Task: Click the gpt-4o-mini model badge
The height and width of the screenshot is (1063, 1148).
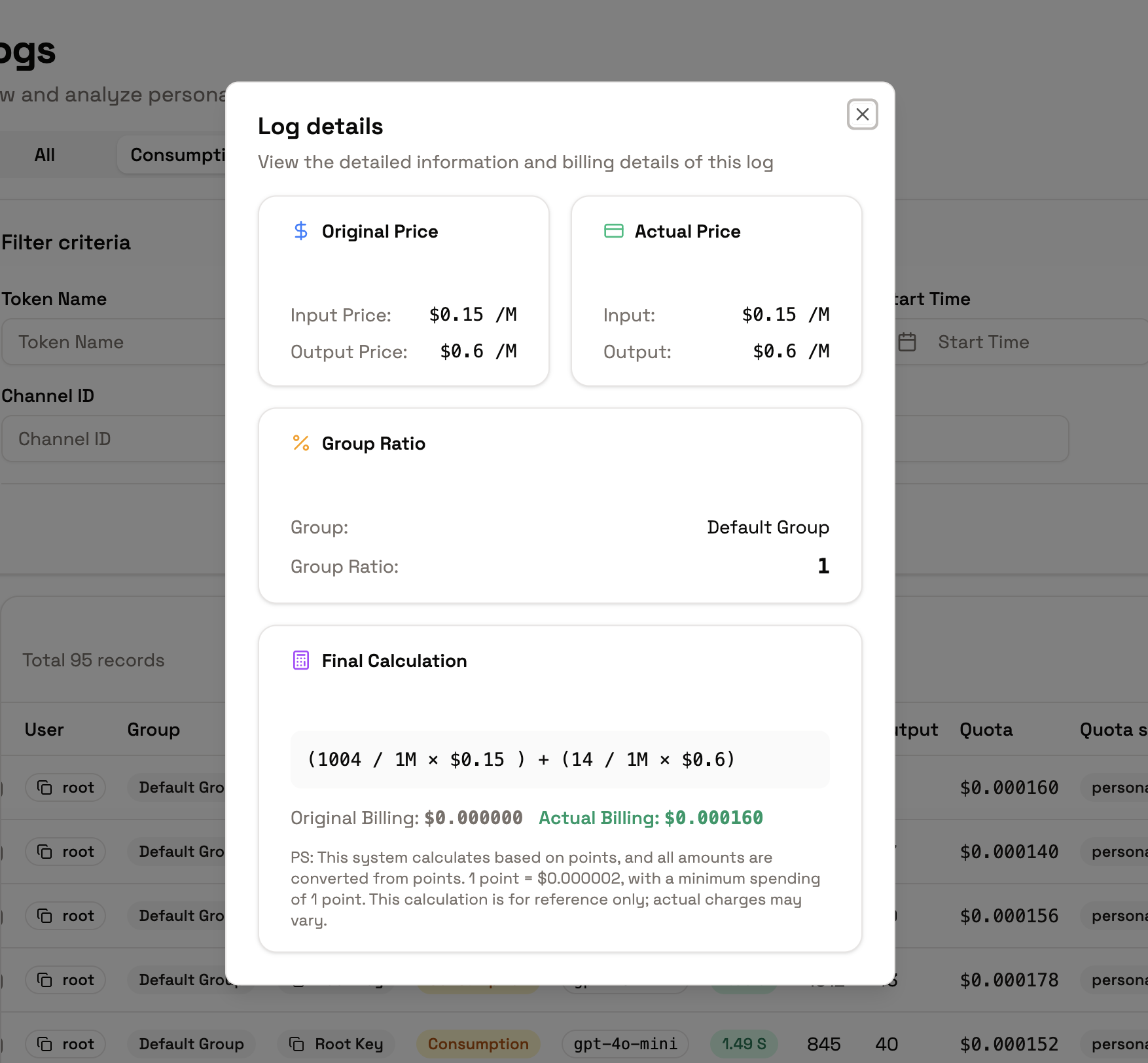Action: [624, 1044]
